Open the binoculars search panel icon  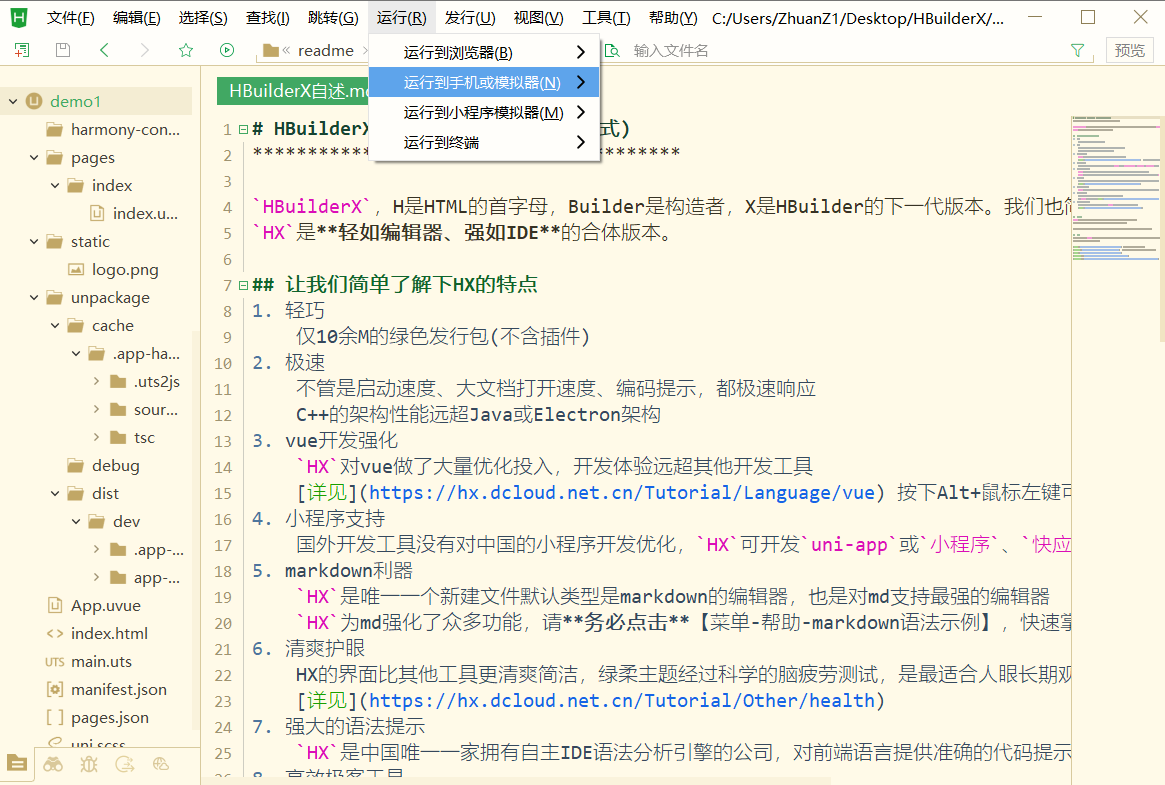53,763
